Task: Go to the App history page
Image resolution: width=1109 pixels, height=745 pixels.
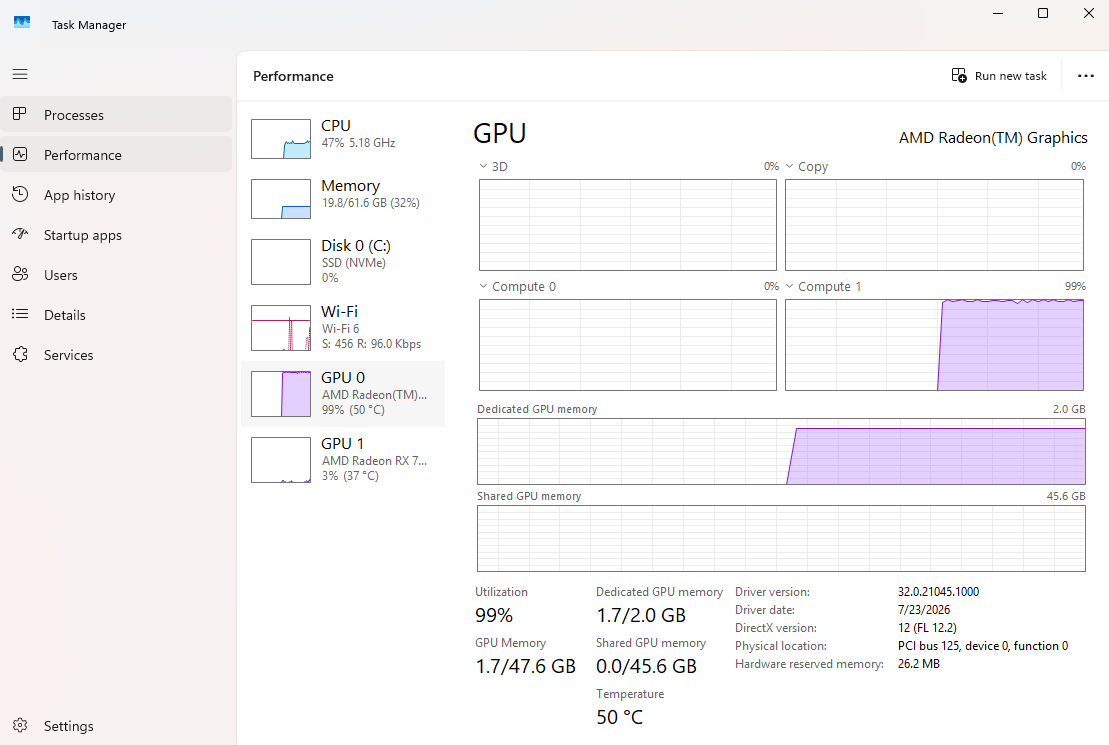Action: click(x=116, y=195)
